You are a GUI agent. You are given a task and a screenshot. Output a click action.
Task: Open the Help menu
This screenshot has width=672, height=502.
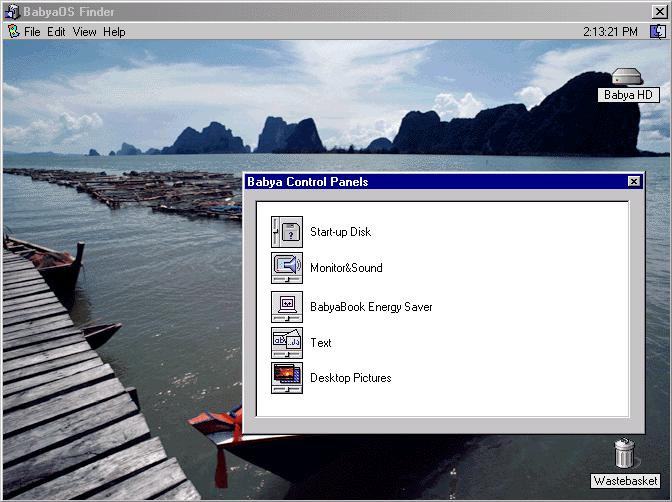tap(114, 32)
